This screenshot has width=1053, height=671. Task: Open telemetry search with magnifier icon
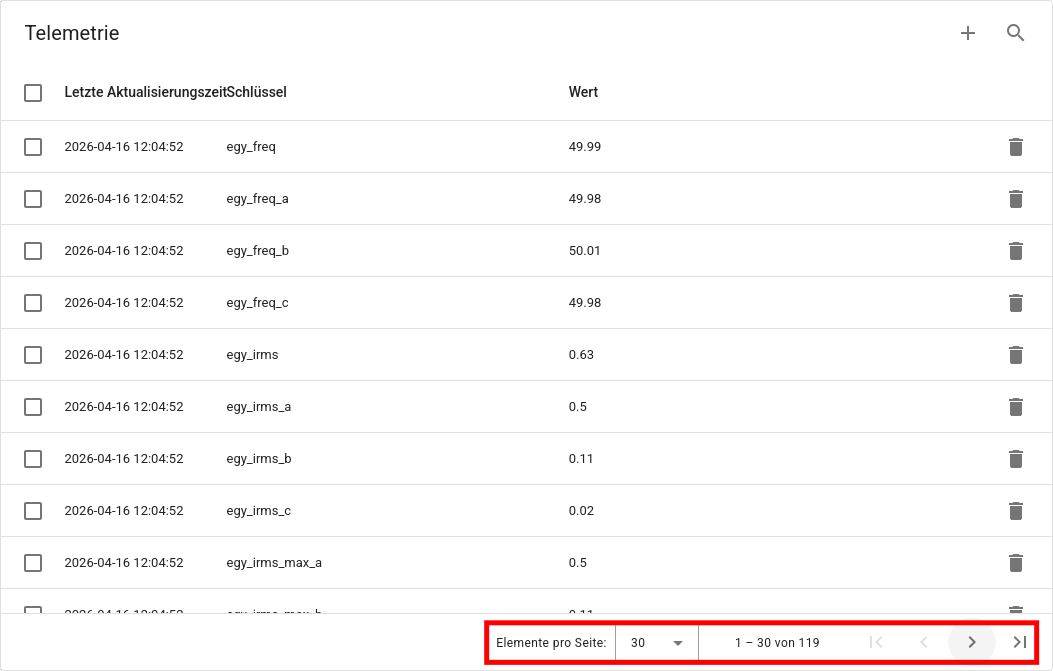(1015, 33)
